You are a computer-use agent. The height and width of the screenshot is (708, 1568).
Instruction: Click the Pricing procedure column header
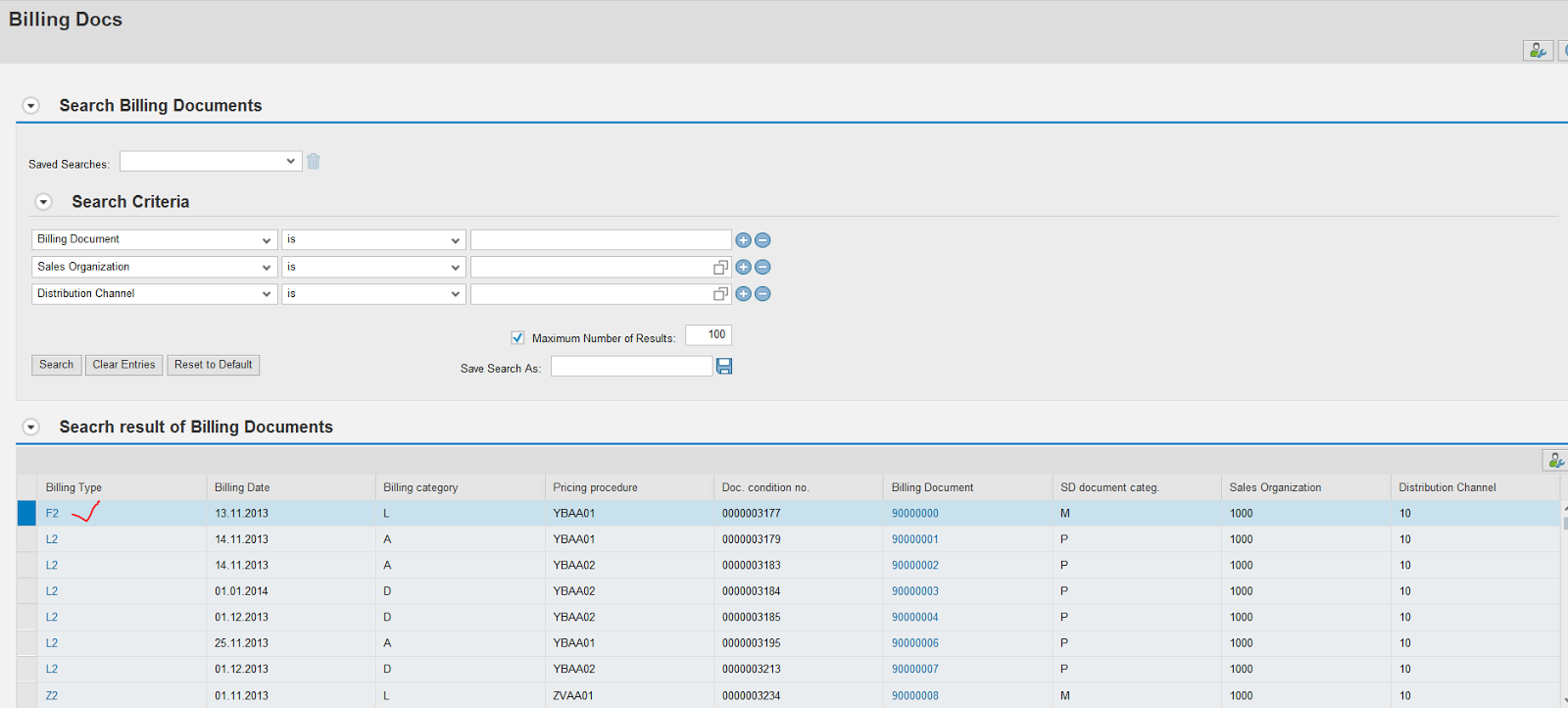(x=595, y=487)
